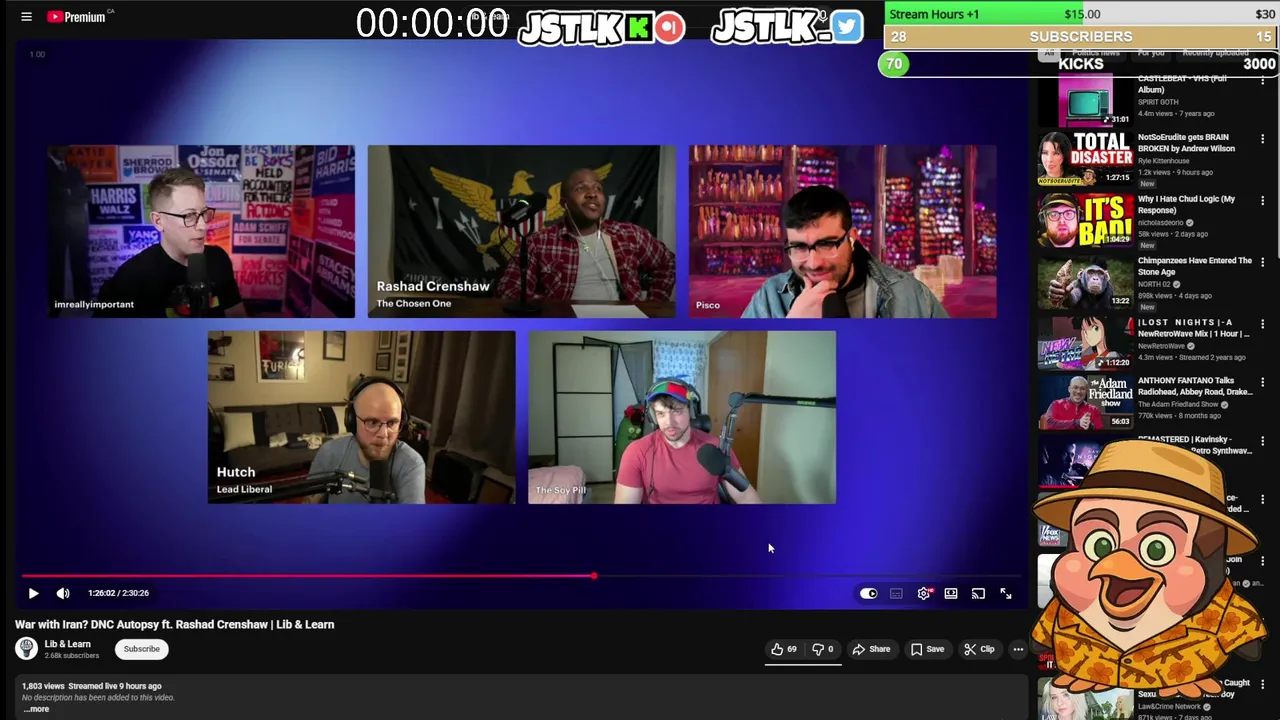Click the green Kick K logo in overlay

[638, 27]
